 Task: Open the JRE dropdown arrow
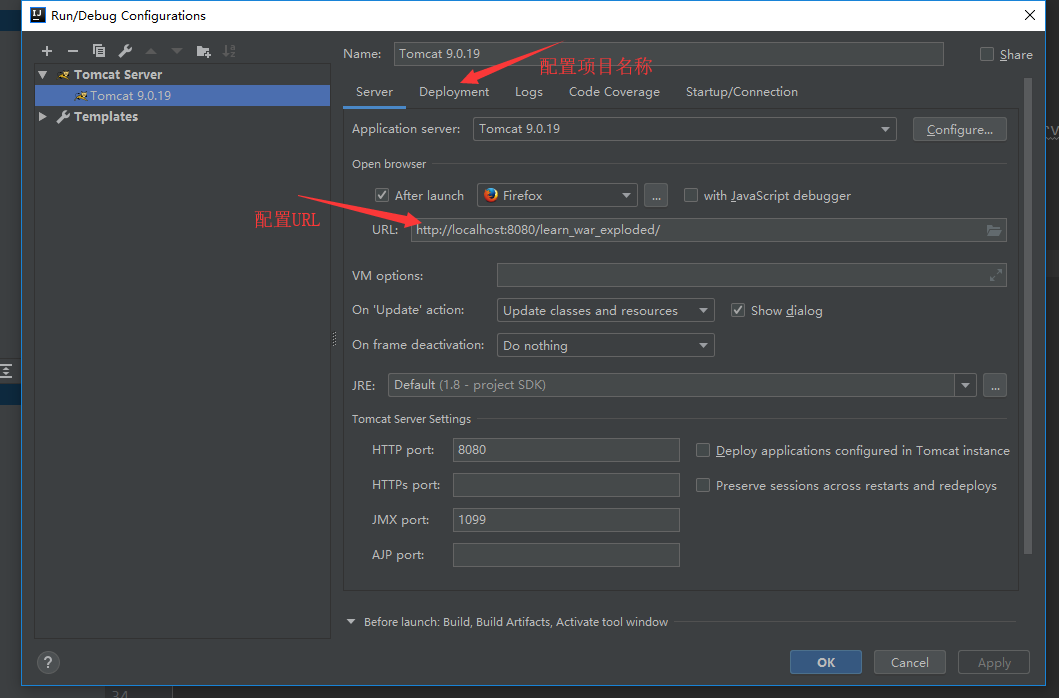tap(965, 385)
